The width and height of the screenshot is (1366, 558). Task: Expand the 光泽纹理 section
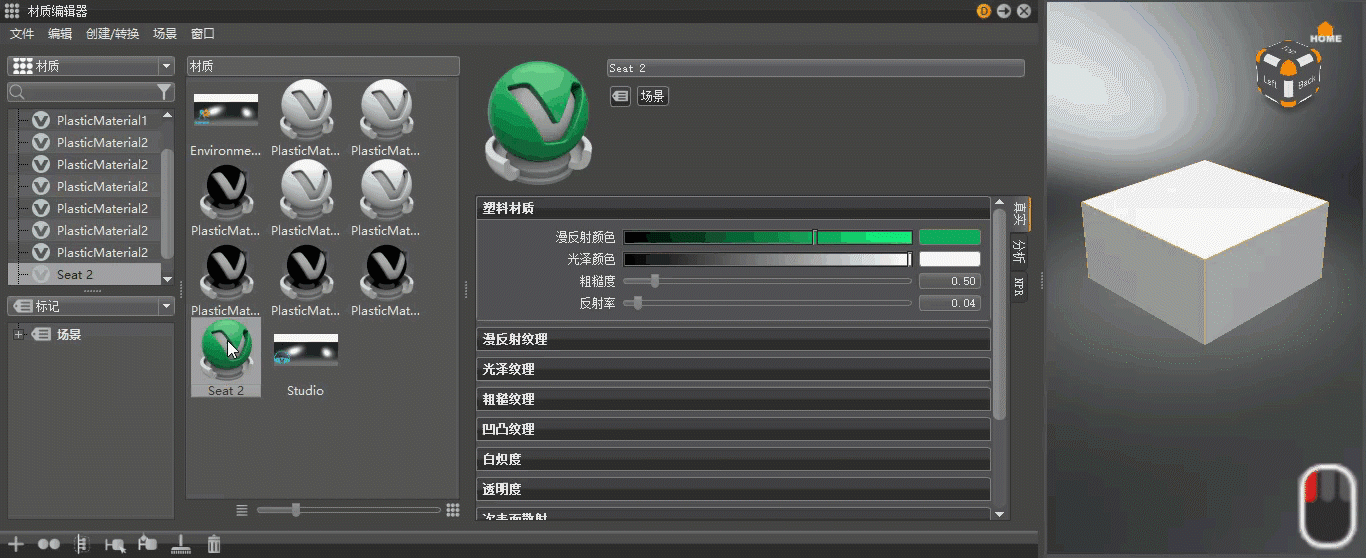pos(733,369)
